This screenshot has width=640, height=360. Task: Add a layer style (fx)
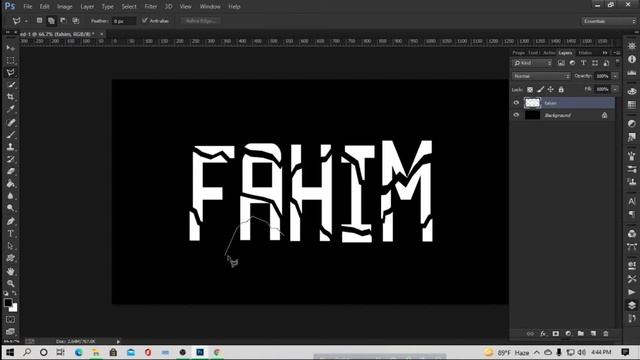point(543,333)
